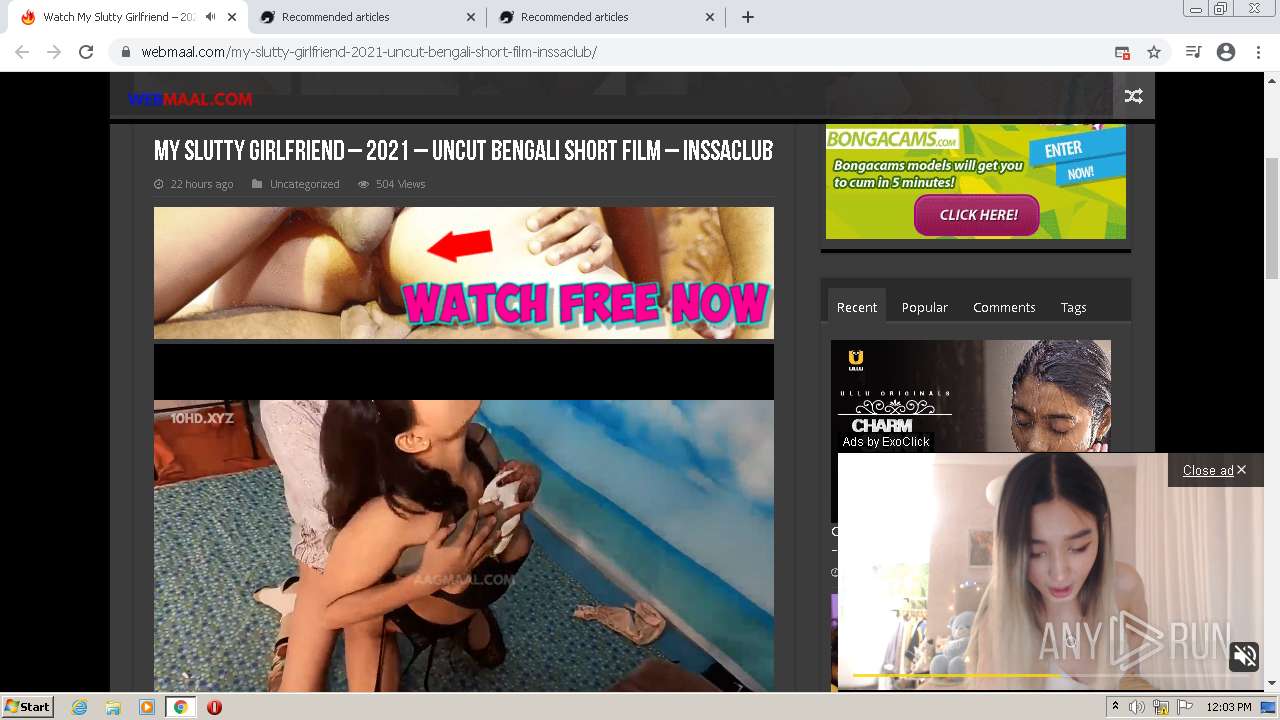1280x720 pixels.
Task: Close the second Recommended articles tab
Action: click(x=471, y=17)
